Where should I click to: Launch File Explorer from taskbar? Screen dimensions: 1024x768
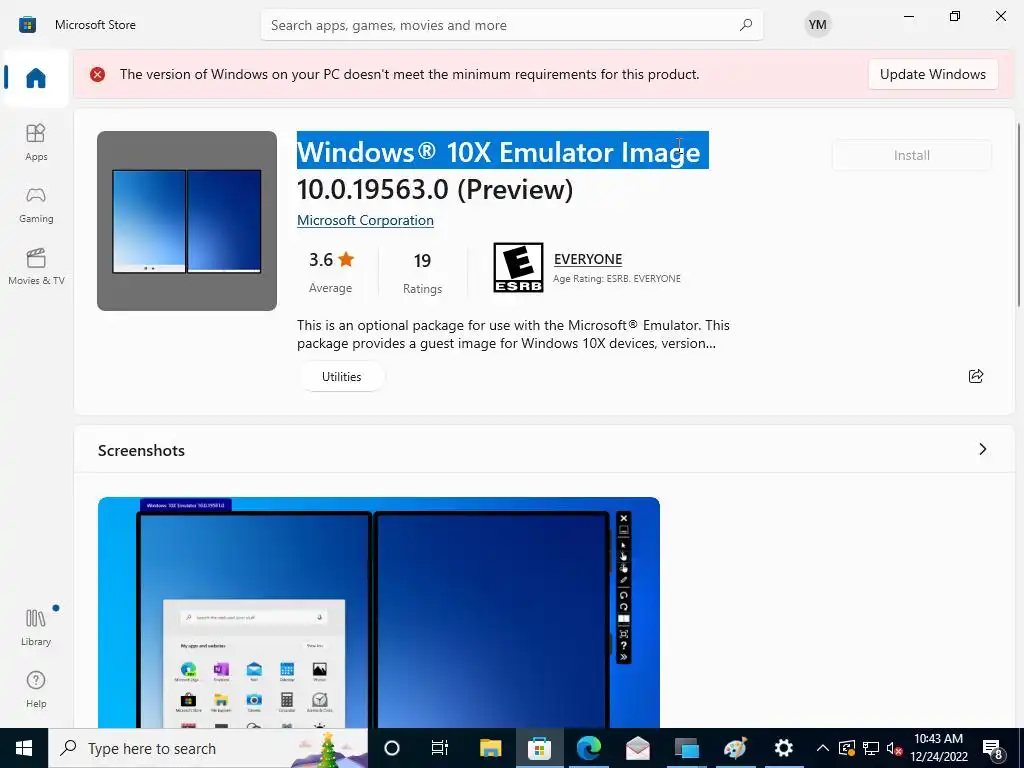(490, 748)
